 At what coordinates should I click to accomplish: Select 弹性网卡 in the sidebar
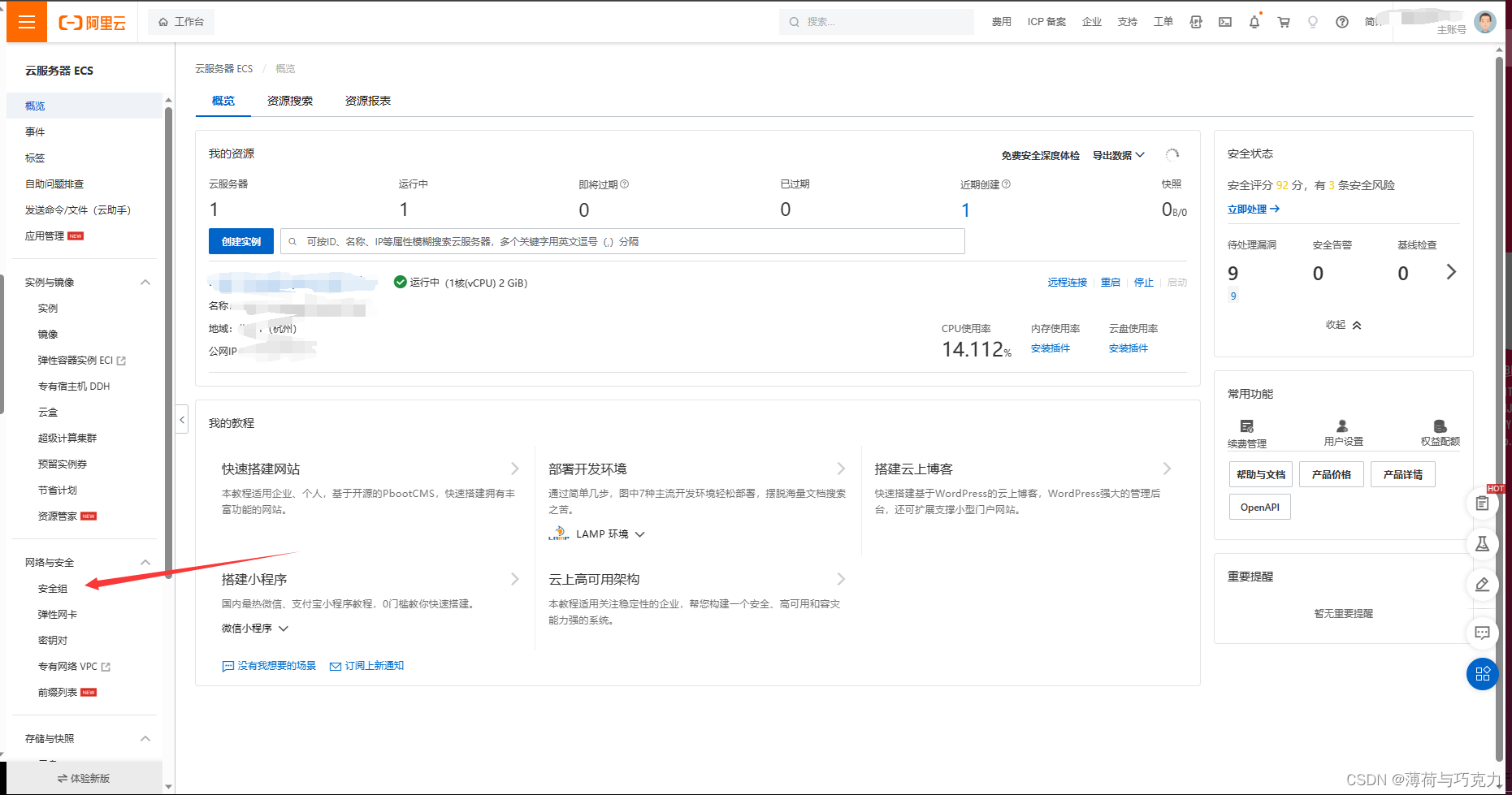(58, 615)
